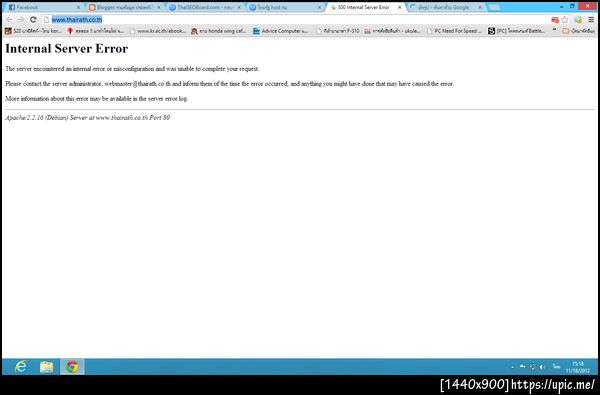Image resolution: width=600 pixels, height=395 pixels.
Task: Expand the bookmarks overflow chevron
Action: tap(554, 30)
